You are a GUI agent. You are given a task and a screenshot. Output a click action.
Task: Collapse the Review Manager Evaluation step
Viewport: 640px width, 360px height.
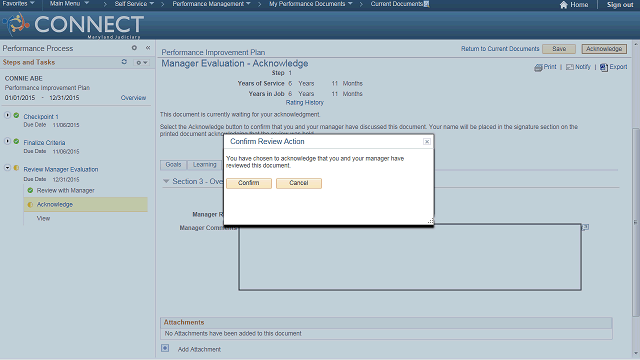7,168
